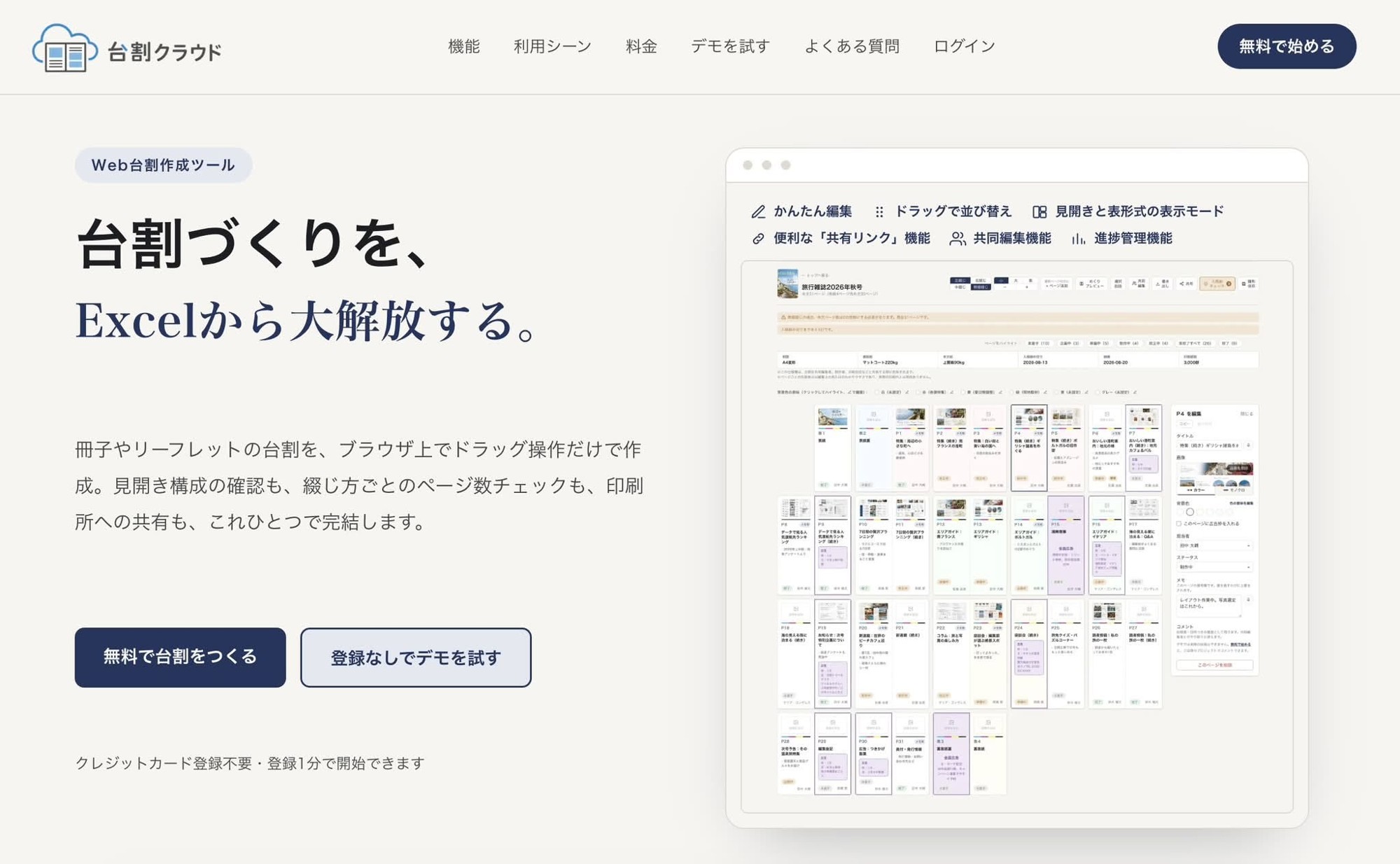Click the 無料で始める header button
The image size is (1400, 864).
click(x=1287, y=46)
